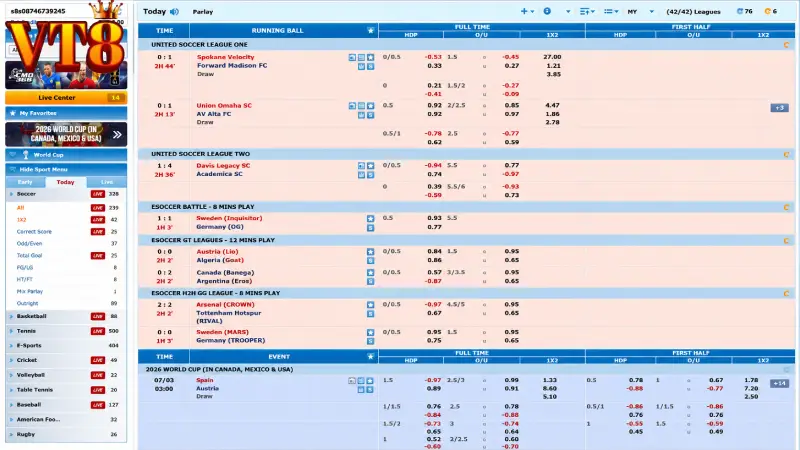Open dropdown arrow next to info icon
The image size is (800, 450).
click(568, 11)
